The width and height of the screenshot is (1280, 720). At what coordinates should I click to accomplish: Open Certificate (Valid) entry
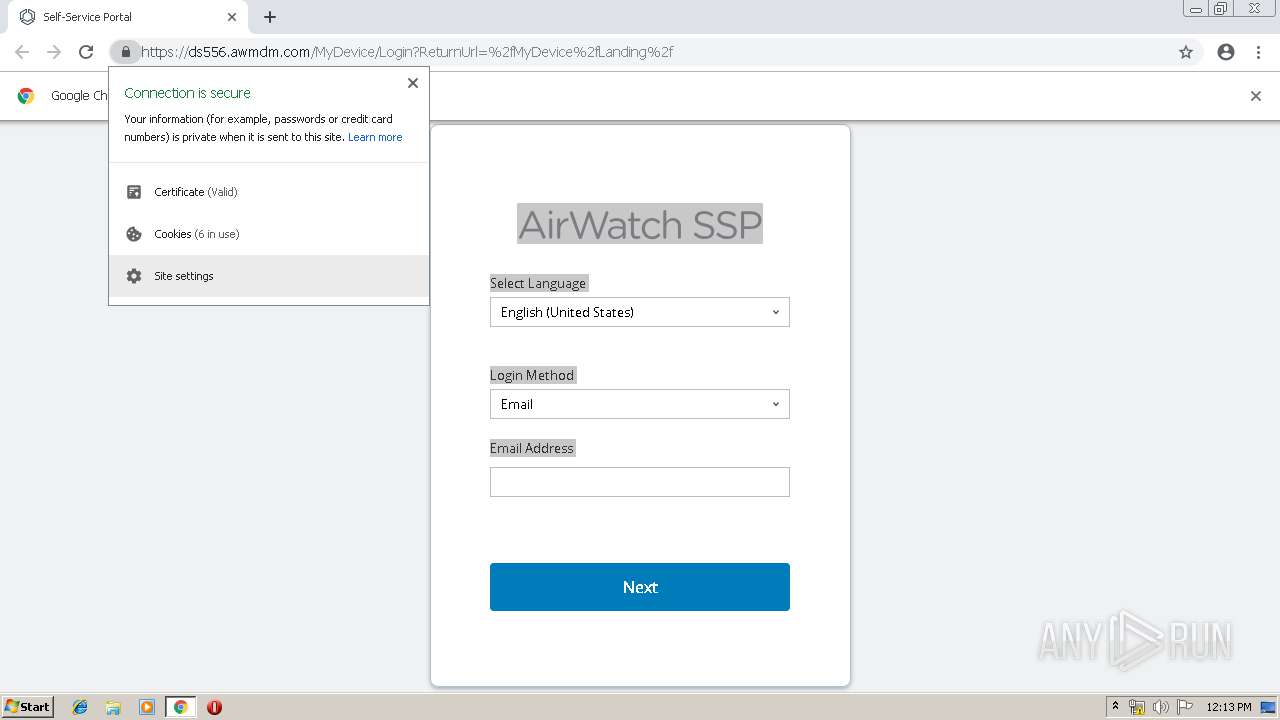(x=269, y=192)
